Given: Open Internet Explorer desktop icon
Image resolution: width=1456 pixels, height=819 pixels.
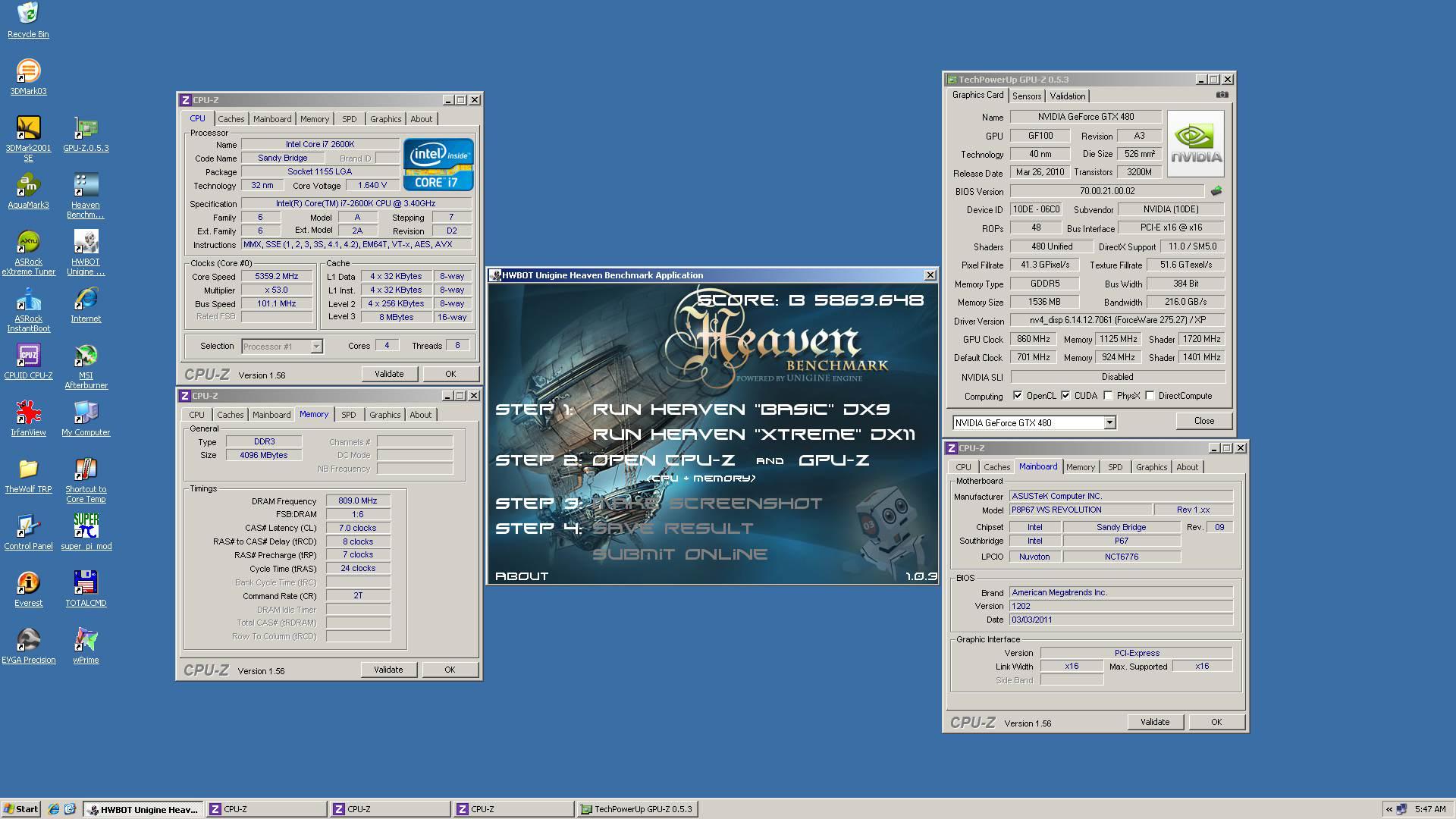Looking at the screenshot, I should [x=86, y=304].
